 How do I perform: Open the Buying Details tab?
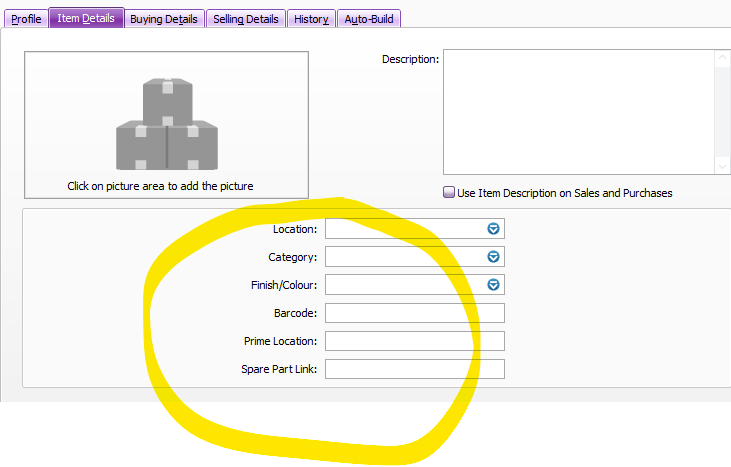tap(166, 19)
